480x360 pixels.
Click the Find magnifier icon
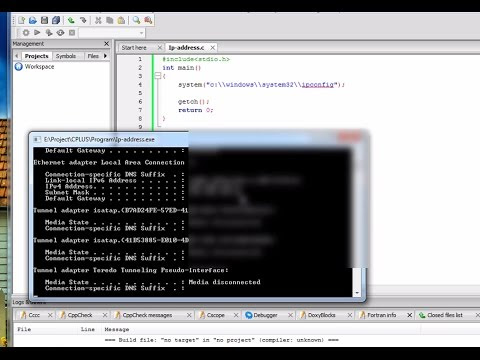pyautogui.click(x=136, y=20)
